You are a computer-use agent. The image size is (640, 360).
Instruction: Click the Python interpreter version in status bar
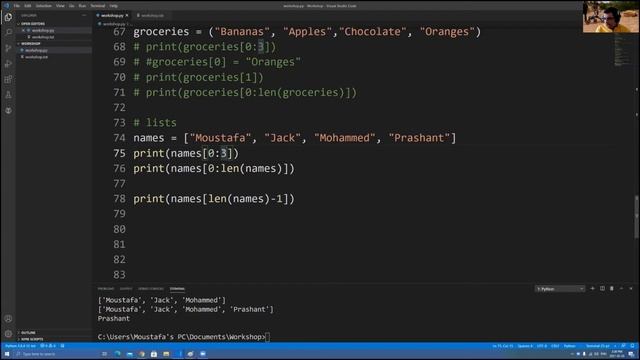(x=20, y=346)
